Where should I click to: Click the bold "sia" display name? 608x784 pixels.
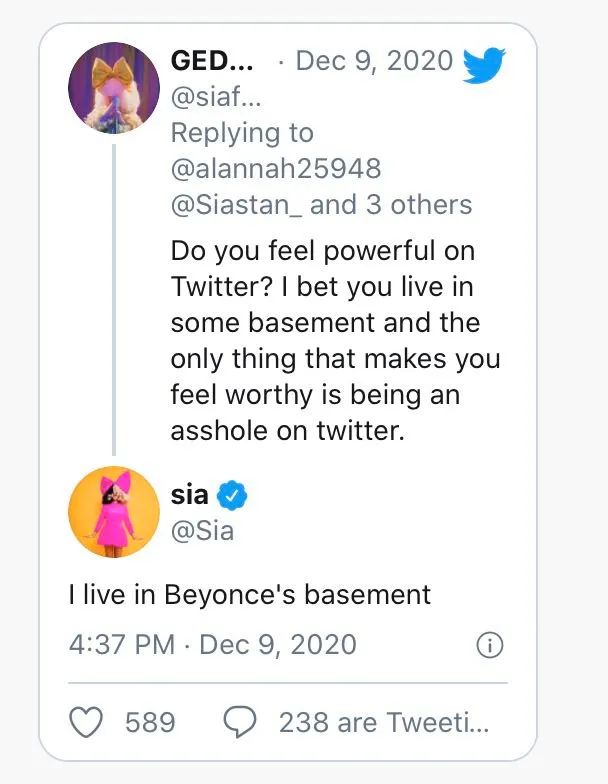click(x=190, y=494)
